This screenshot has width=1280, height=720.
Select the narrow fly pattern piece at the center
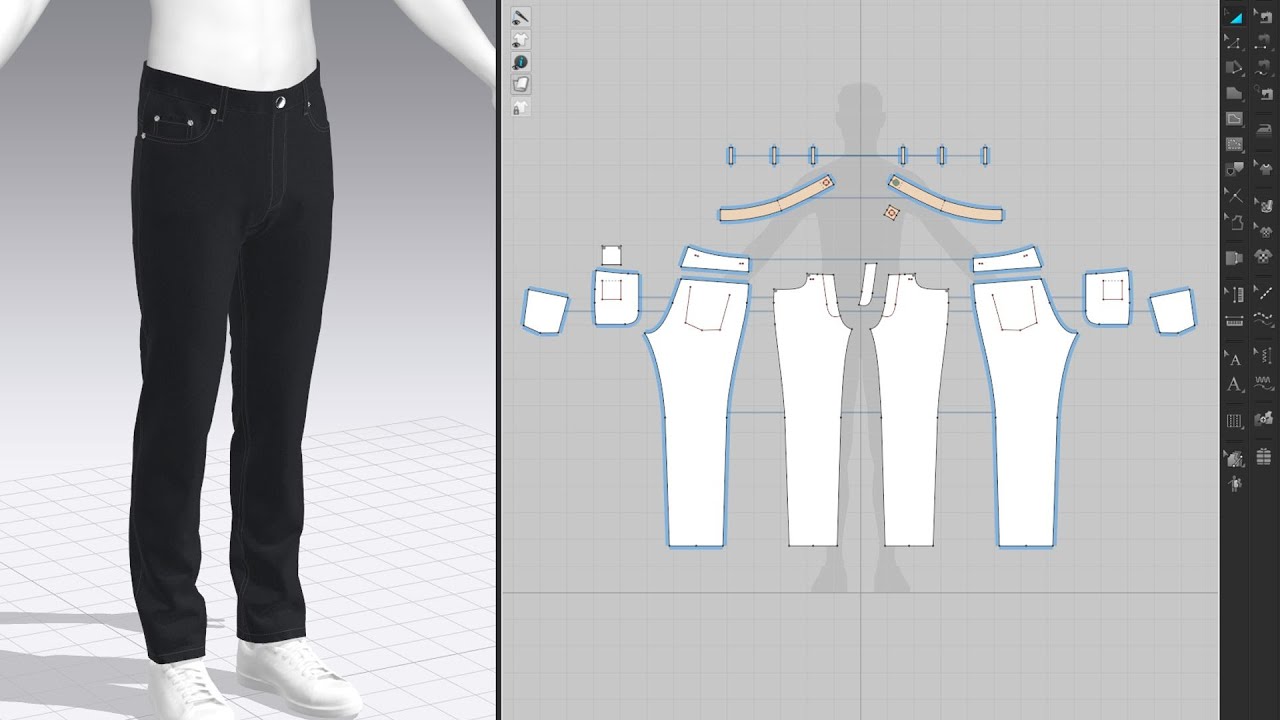(868, 283)
